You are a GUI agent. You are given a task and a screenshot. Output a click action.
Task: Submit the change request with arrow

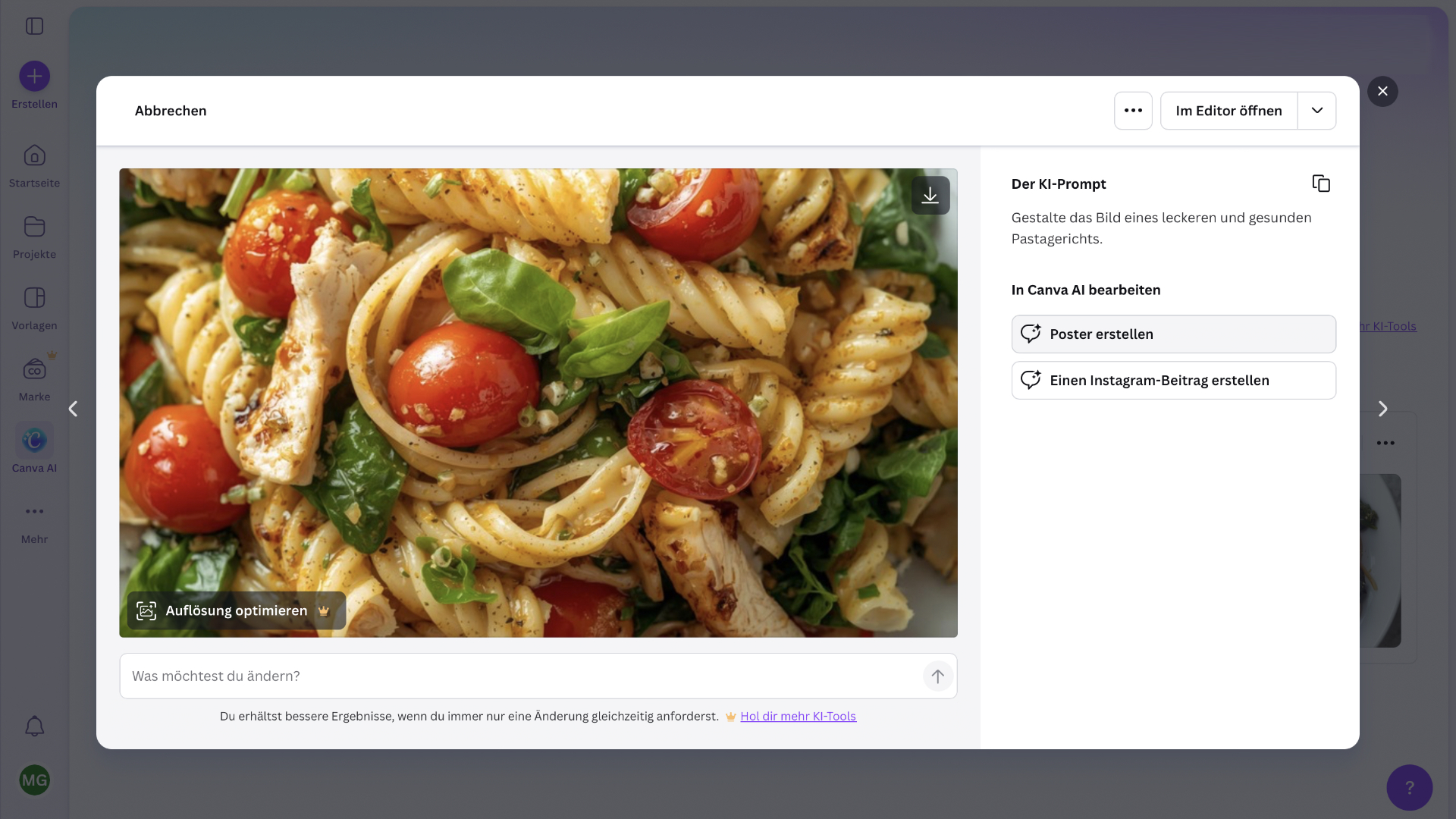coord(937,676)
